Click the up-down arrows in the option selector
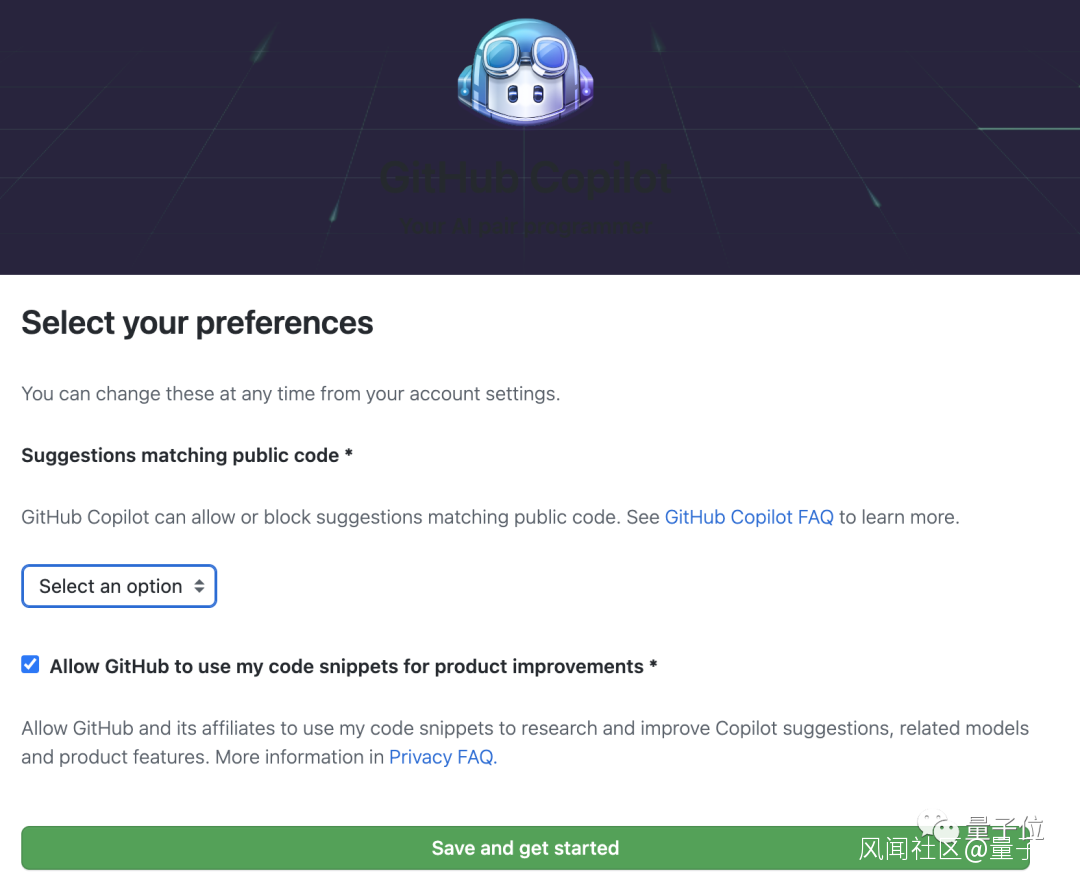Screen dimensions: 1080x876 click(x=199, y=587)
